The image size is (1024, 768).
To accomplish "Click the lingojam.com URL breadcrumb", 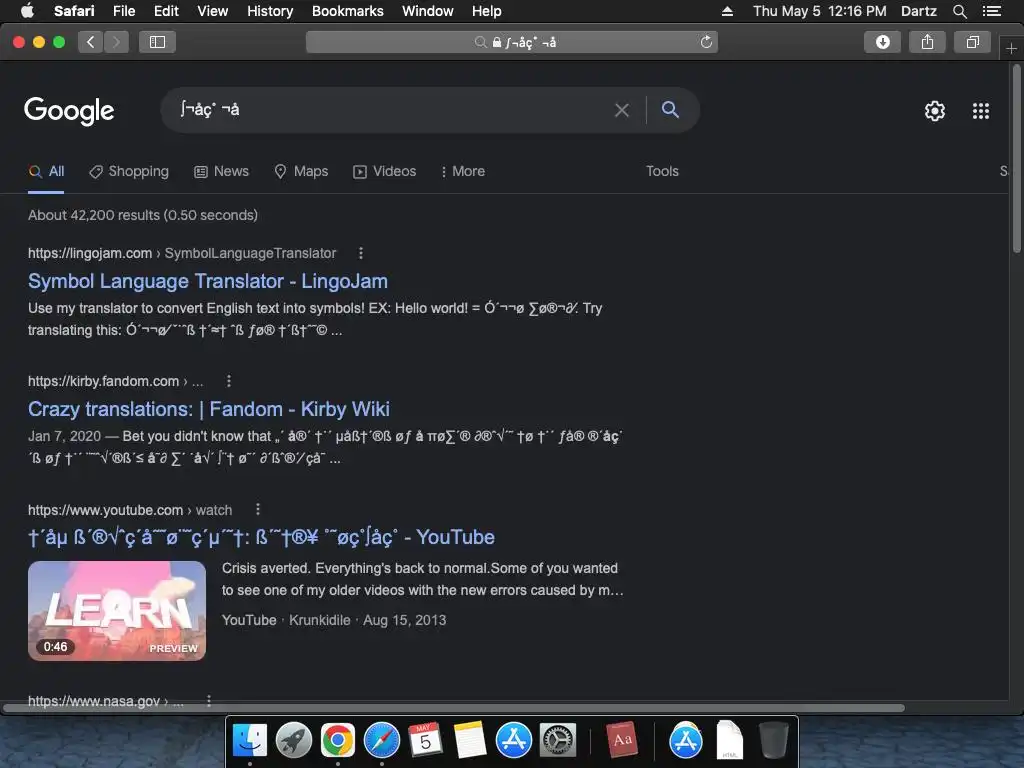I will point(182,253).
